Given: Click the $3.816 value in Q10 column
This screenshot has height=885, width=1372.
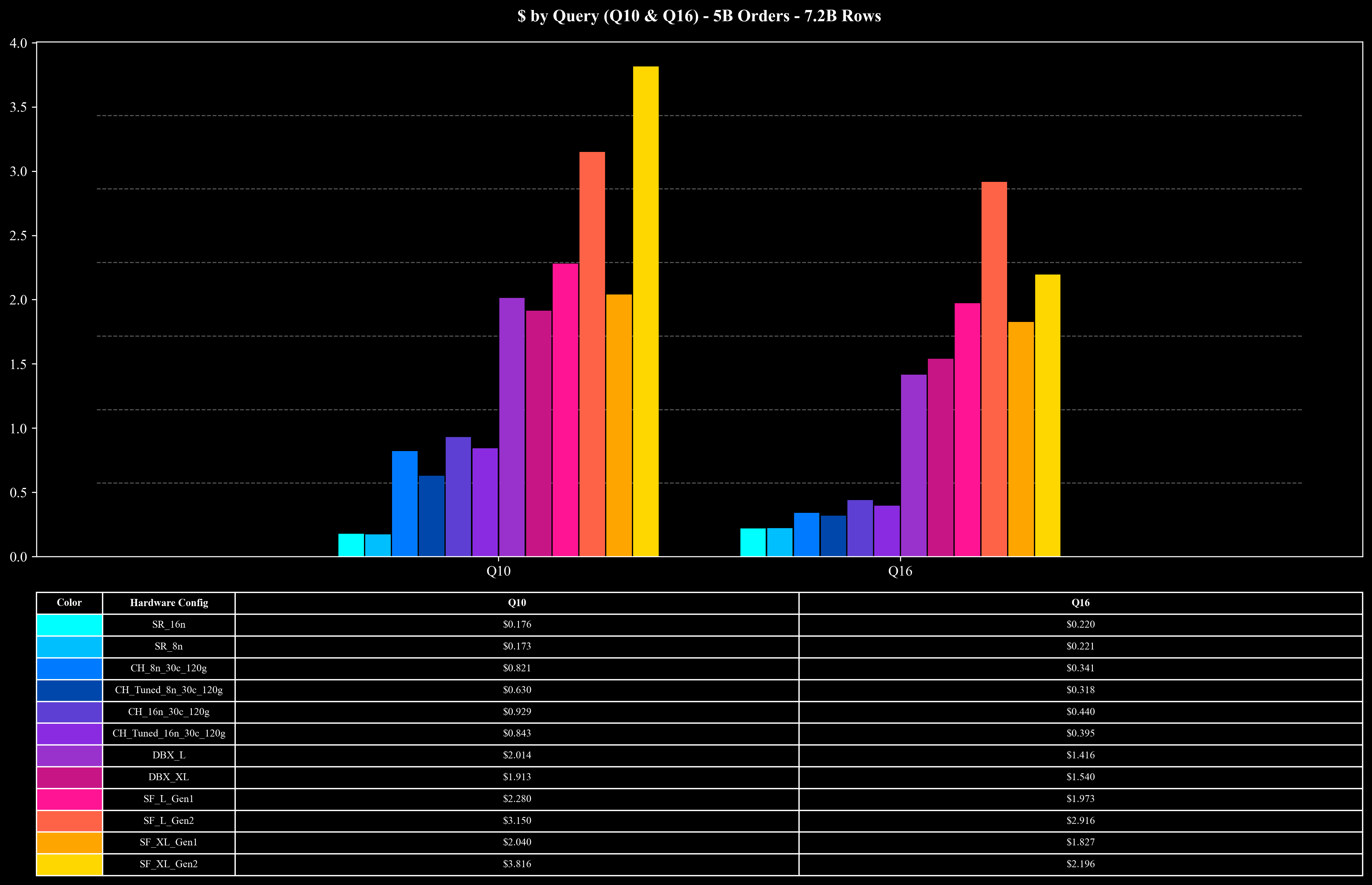Looking at the screenshot, I should click(x=516, y=864).
